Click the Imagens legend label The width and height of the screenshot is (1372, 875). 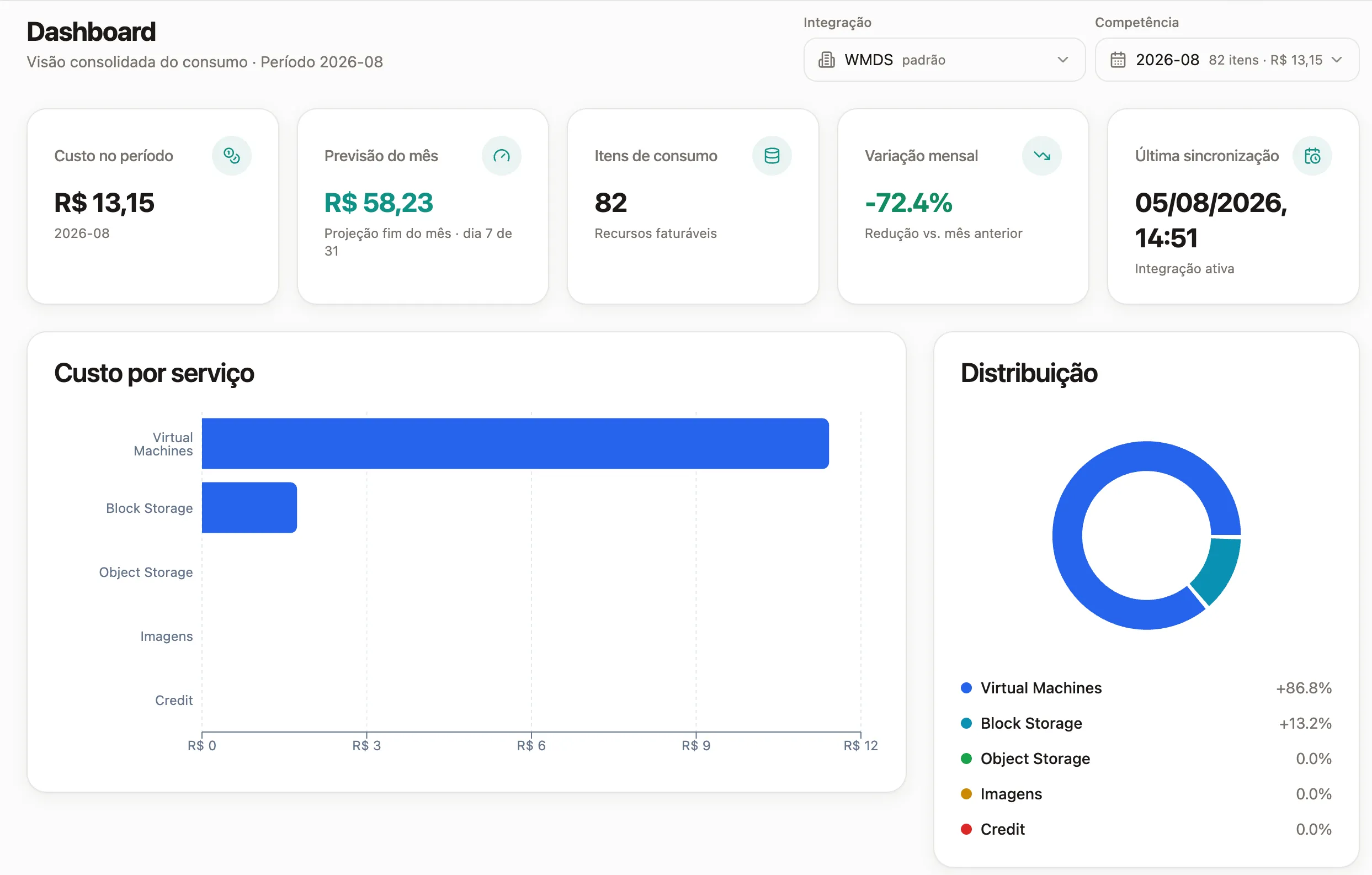(x=1011, y=793)
